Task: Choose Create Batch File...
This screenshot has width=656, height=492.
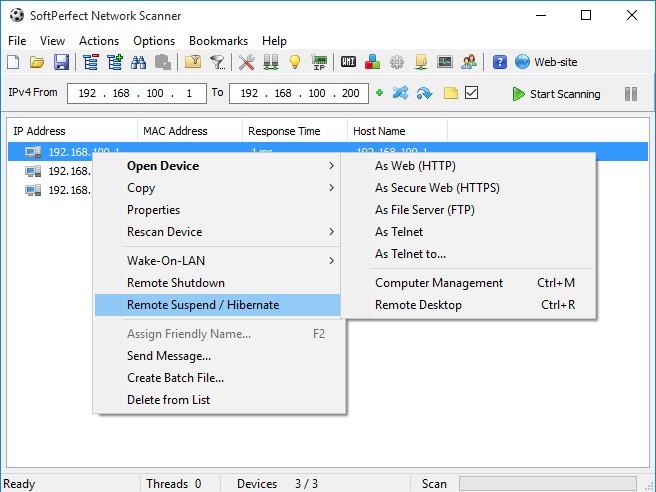Action: click(x=218, y=378)
